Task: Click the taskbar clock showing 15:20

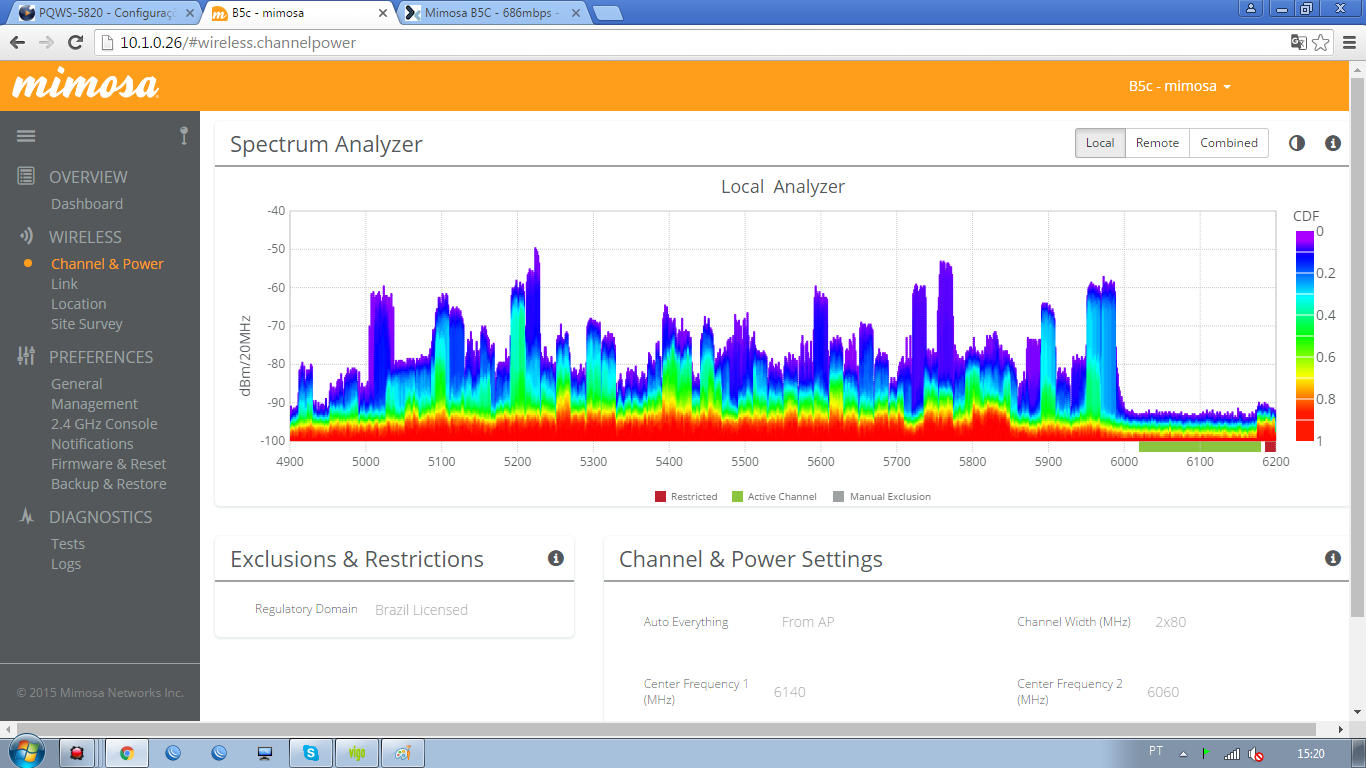Action: pos(1310,753)
